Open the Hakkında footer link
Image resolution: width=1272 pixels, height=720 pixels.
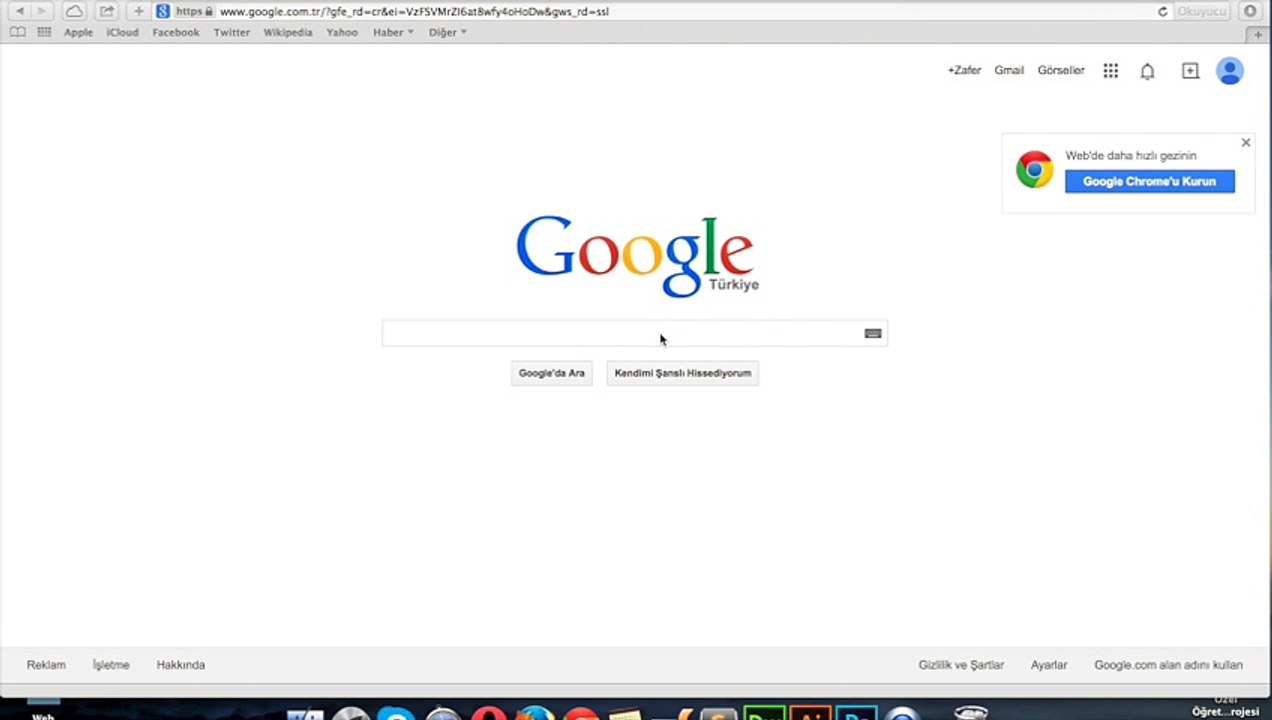[181, 665]
